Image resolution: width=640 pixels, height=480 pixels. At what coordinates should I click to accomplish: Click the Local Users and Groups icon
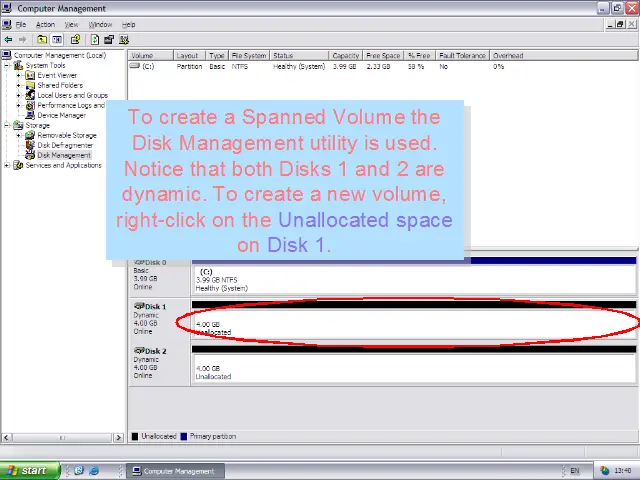(30, 95)
